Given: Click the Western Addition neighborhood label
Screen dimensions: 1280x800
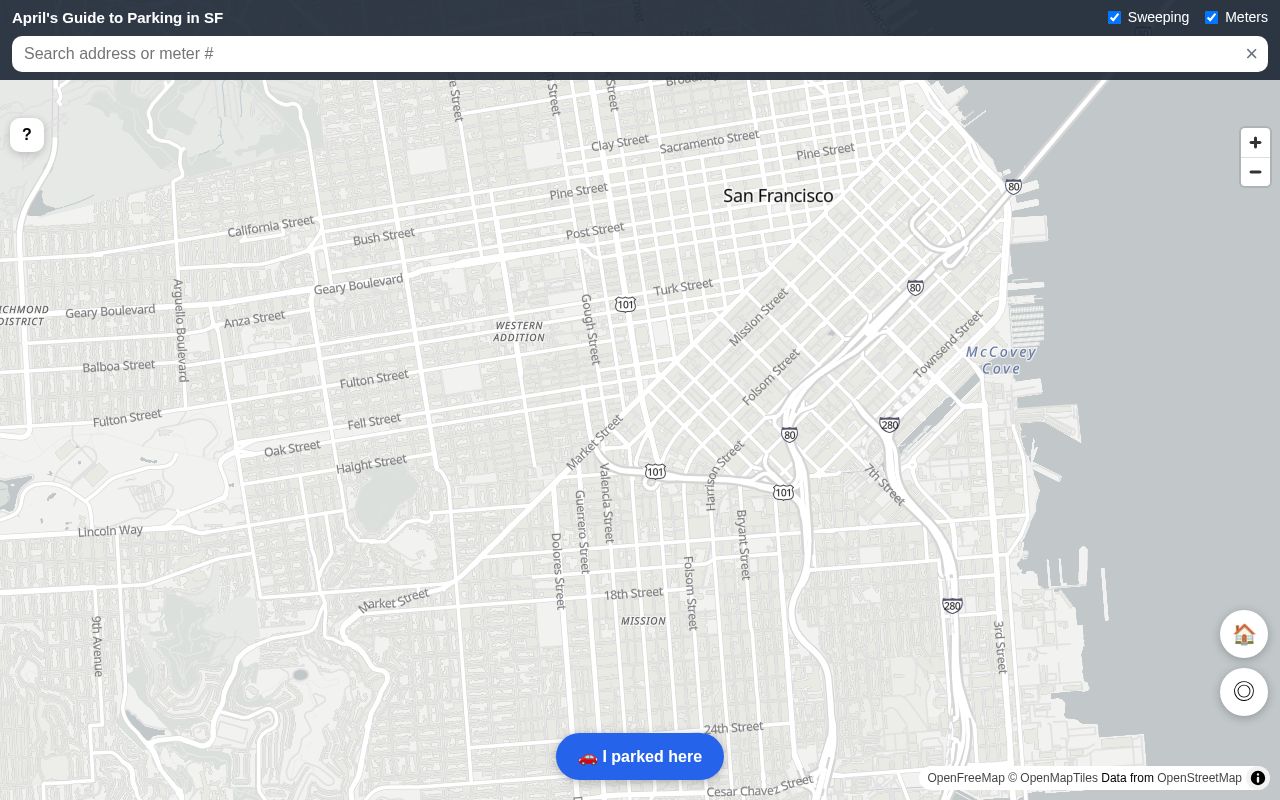Looking at the screenshot, I should (x=519, y=331).
